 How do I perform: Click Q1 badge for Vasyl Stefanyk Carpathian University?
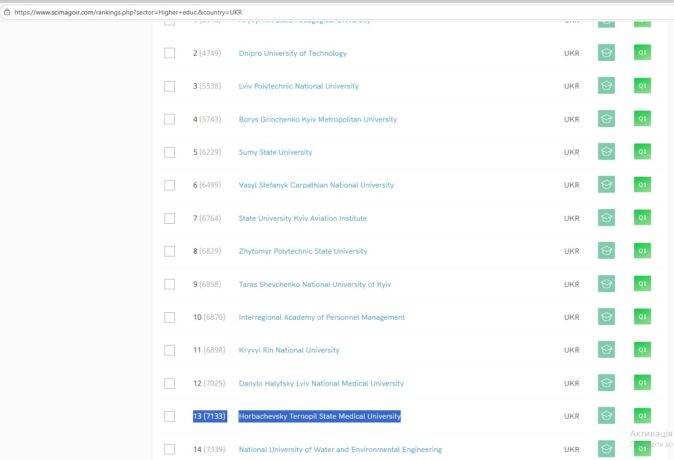(x=642, y=185)
